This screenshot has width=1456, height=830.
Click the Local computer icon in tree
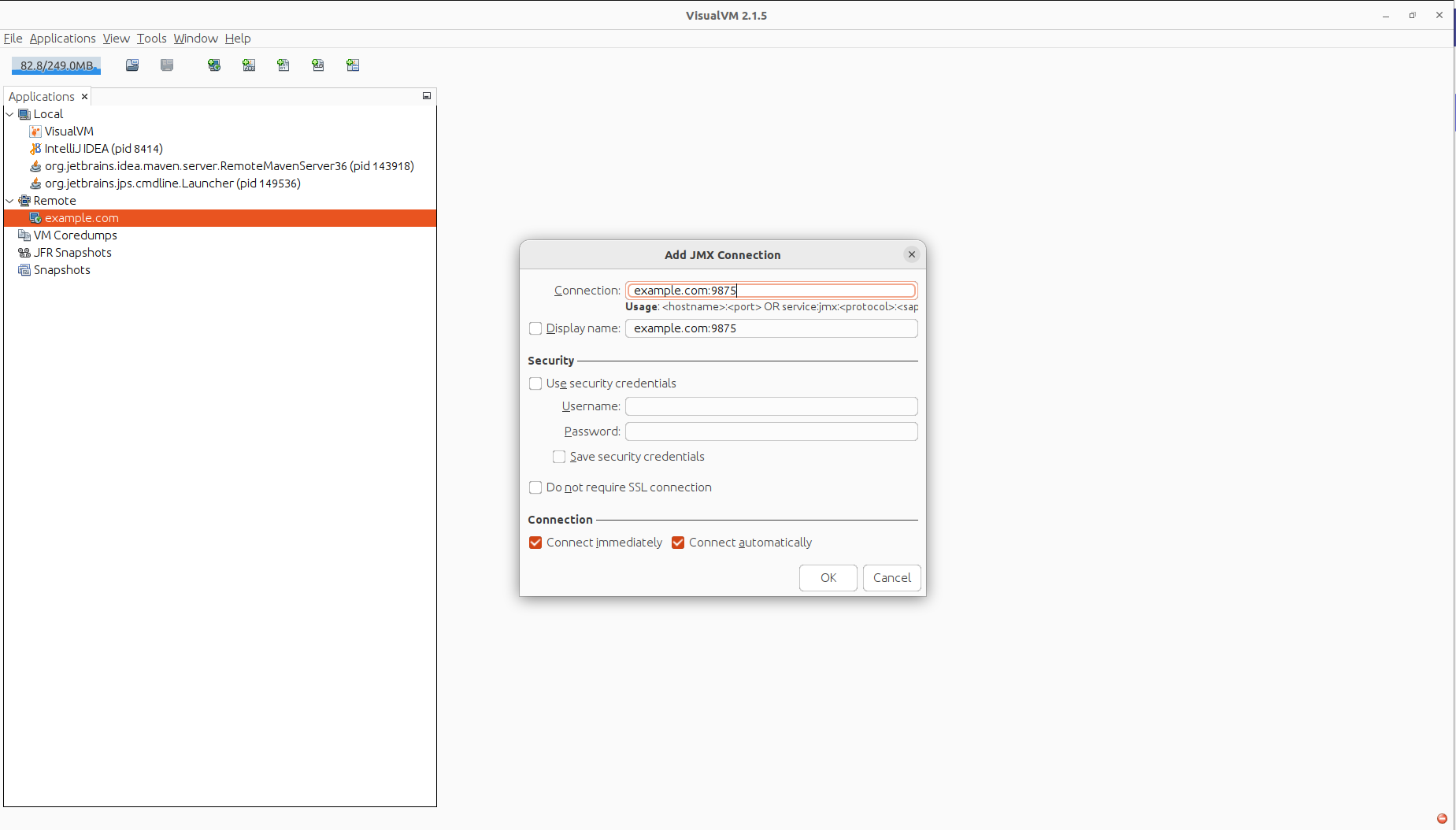coord(24,114)
